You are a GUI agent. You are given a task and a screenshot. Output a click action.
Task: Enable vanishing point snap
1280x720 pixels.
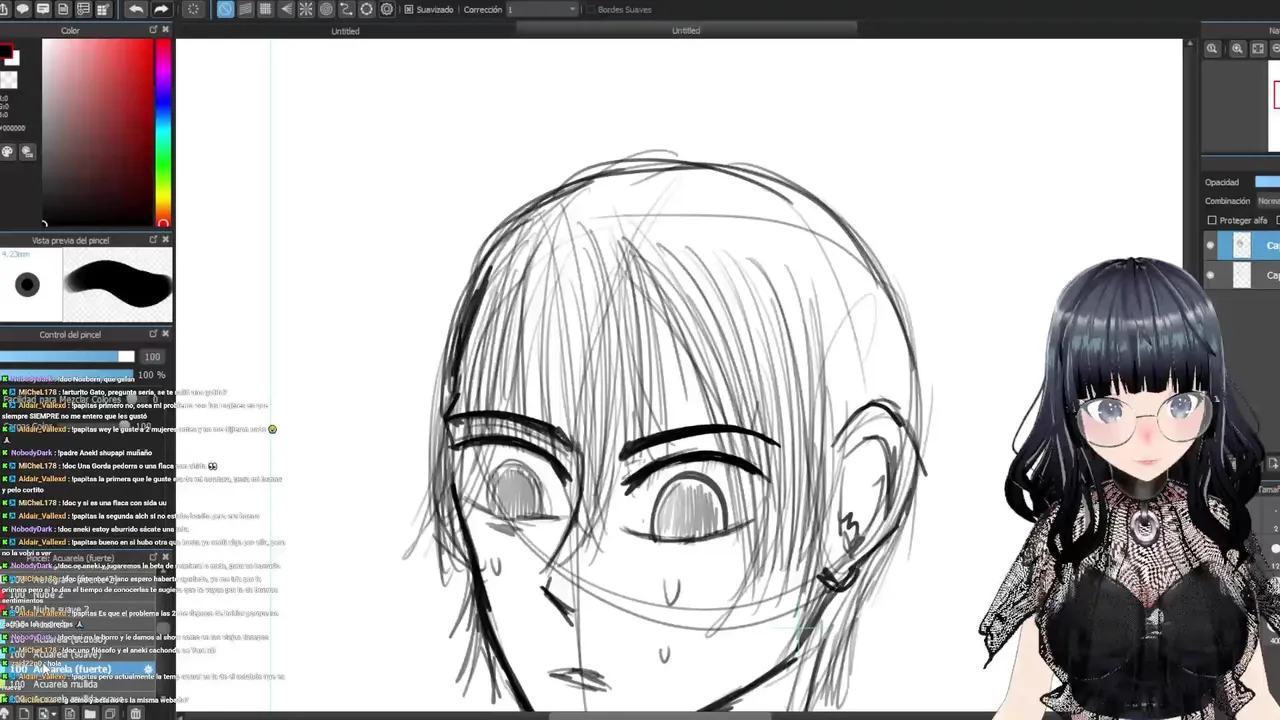pyautogui.click(x=286, y=9)
